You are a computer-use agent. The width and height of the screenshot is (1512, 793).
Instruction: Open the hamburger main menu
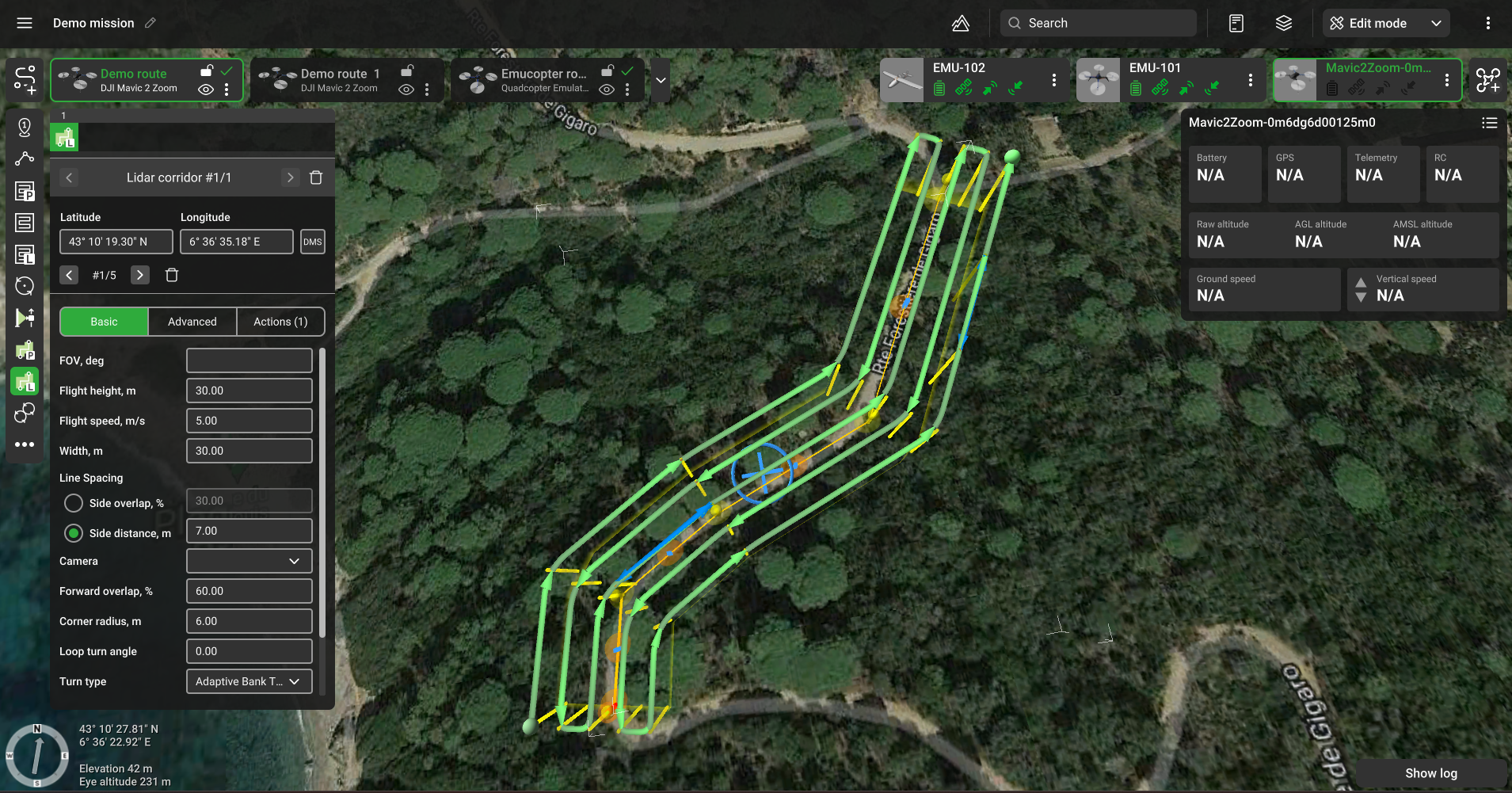(25, 23)
